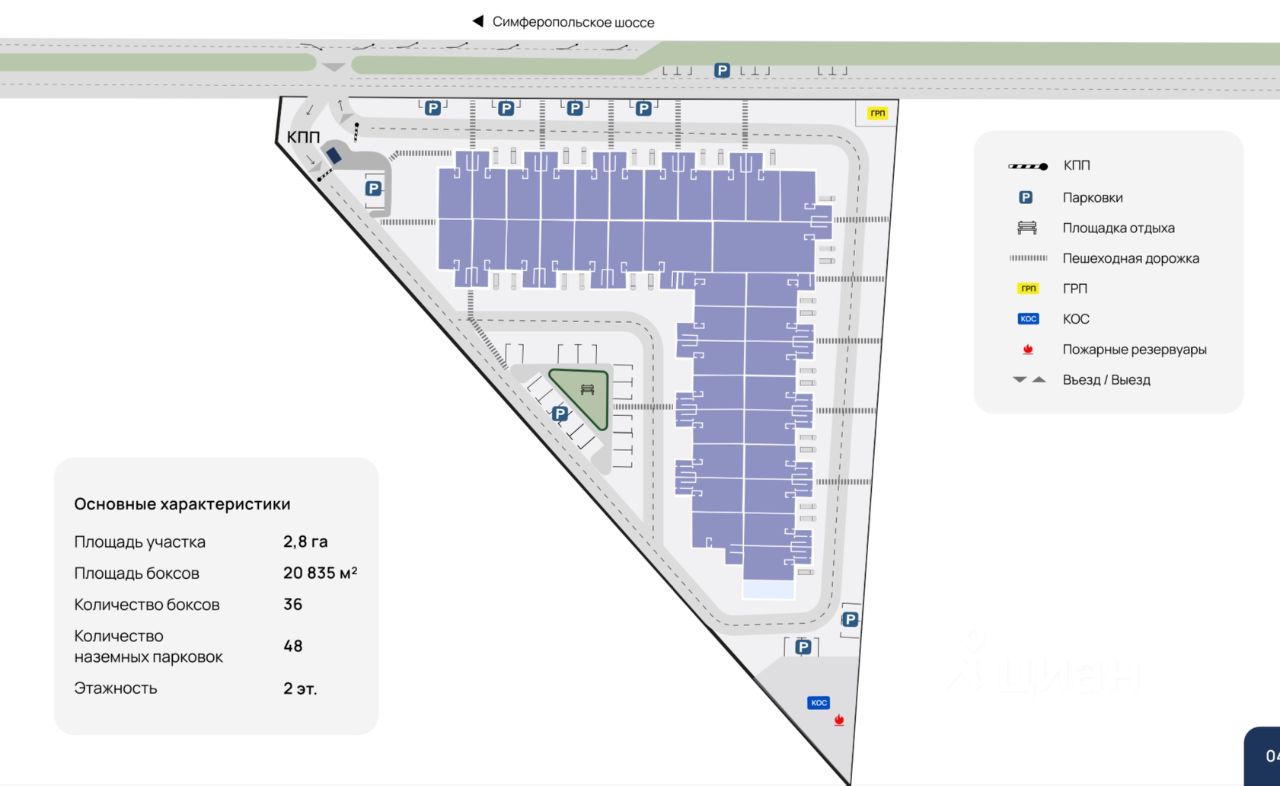Click the Симферопольское шоссе label
This screenshot has width=1280, height=786.
[x=573, y=22]
